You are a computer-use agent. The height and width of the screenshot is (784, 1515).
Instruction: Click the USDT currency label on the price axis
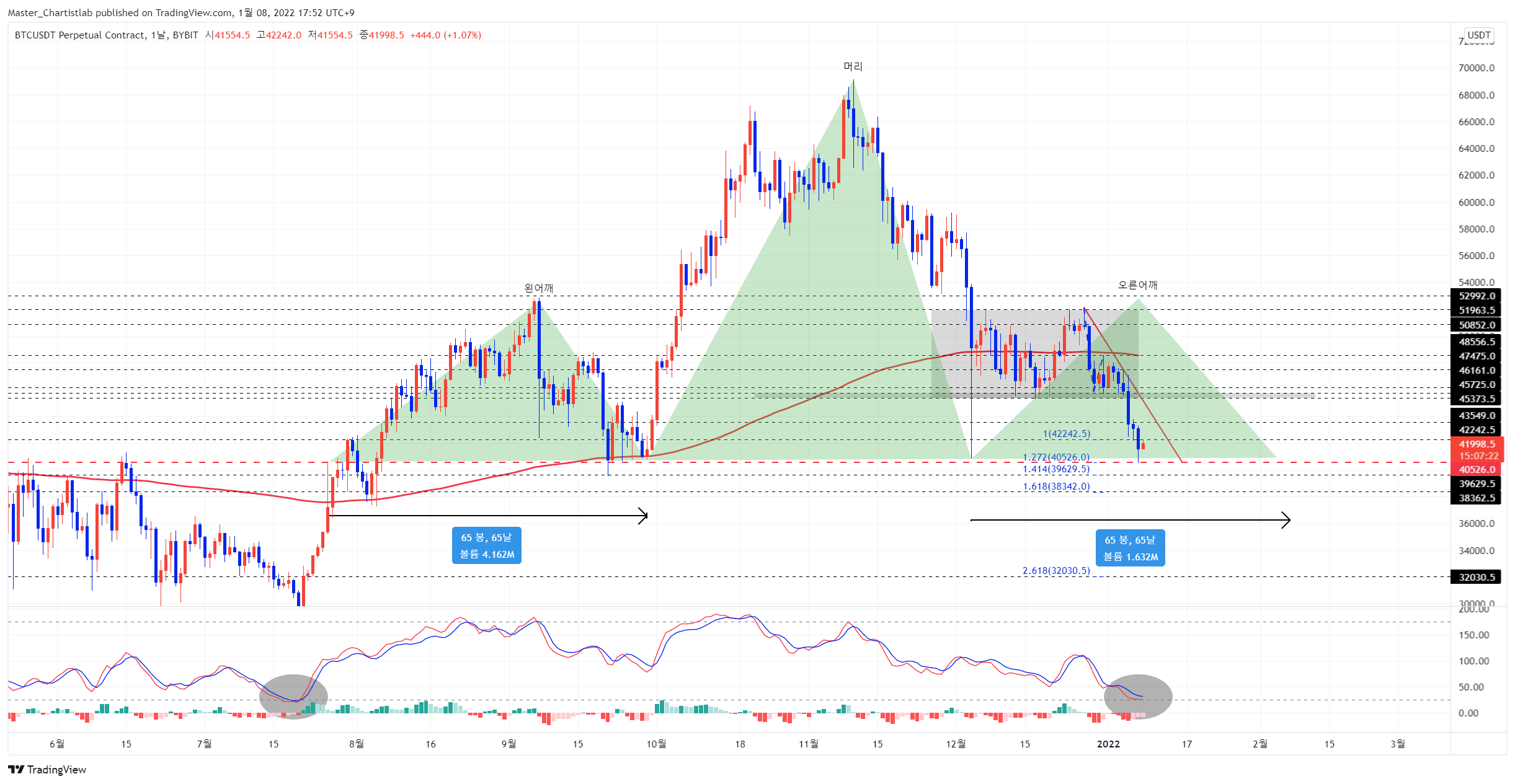1478,35
